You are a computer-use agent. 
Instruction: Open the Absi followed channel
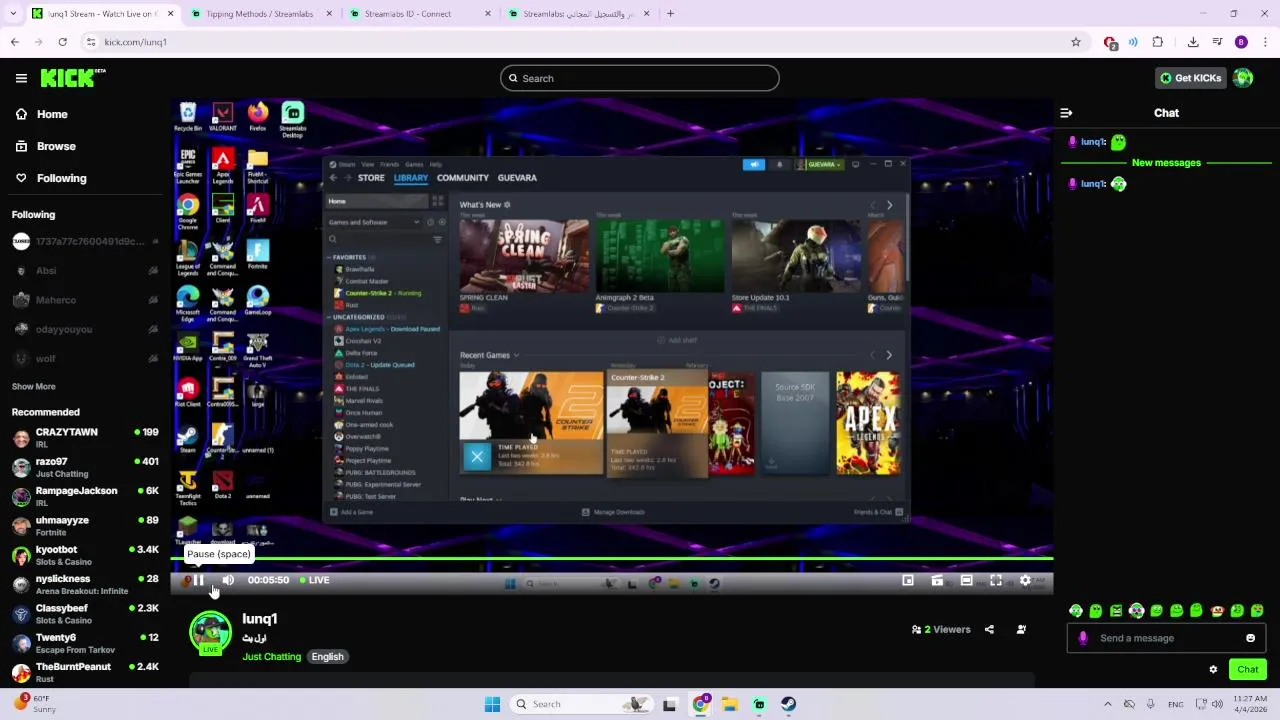click(85, 271)
